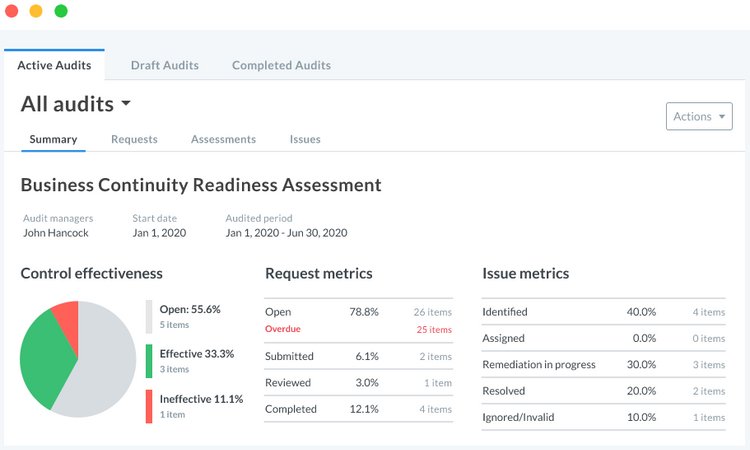Minimize the window with the yellow button
Screen dimensions: 750x450
[36, 11]
